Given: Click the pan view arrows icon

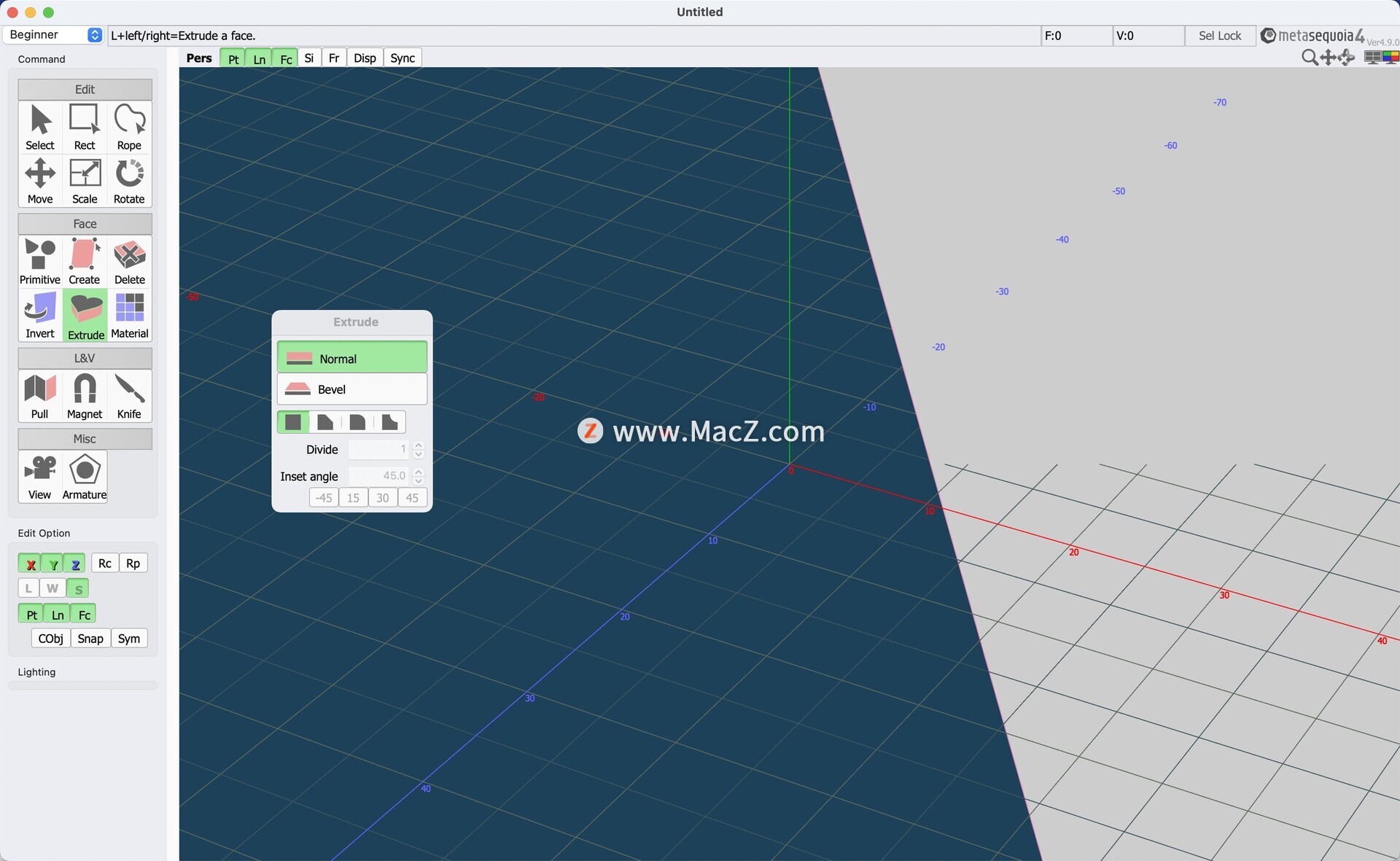Looking at the screenshot, I should [x=1328, y=58].
